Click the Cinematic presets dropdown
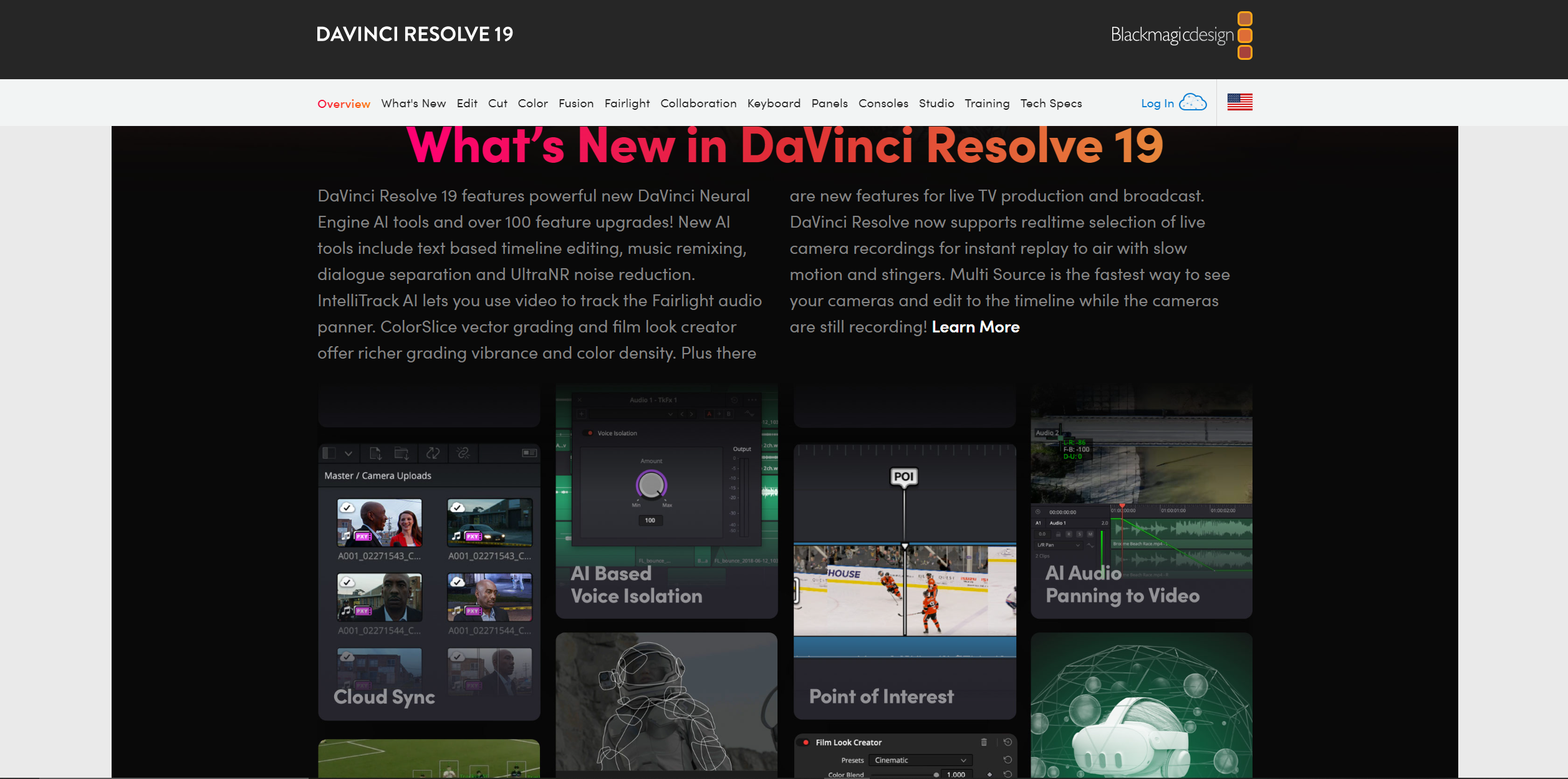Viewport: 1568px width, 779px height. 921,760
